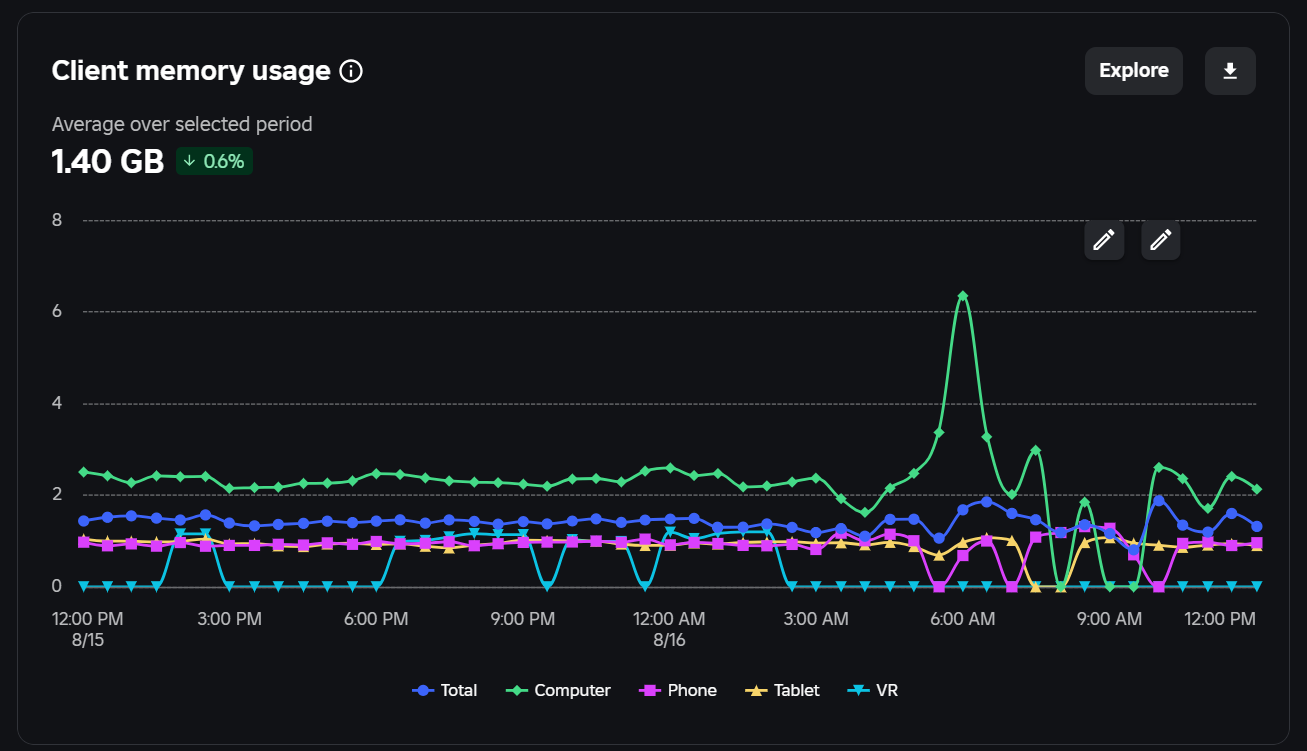Toggle the Phone series in legend
The width and height of the screenshot is (1307, 751).
pos(678,690)
